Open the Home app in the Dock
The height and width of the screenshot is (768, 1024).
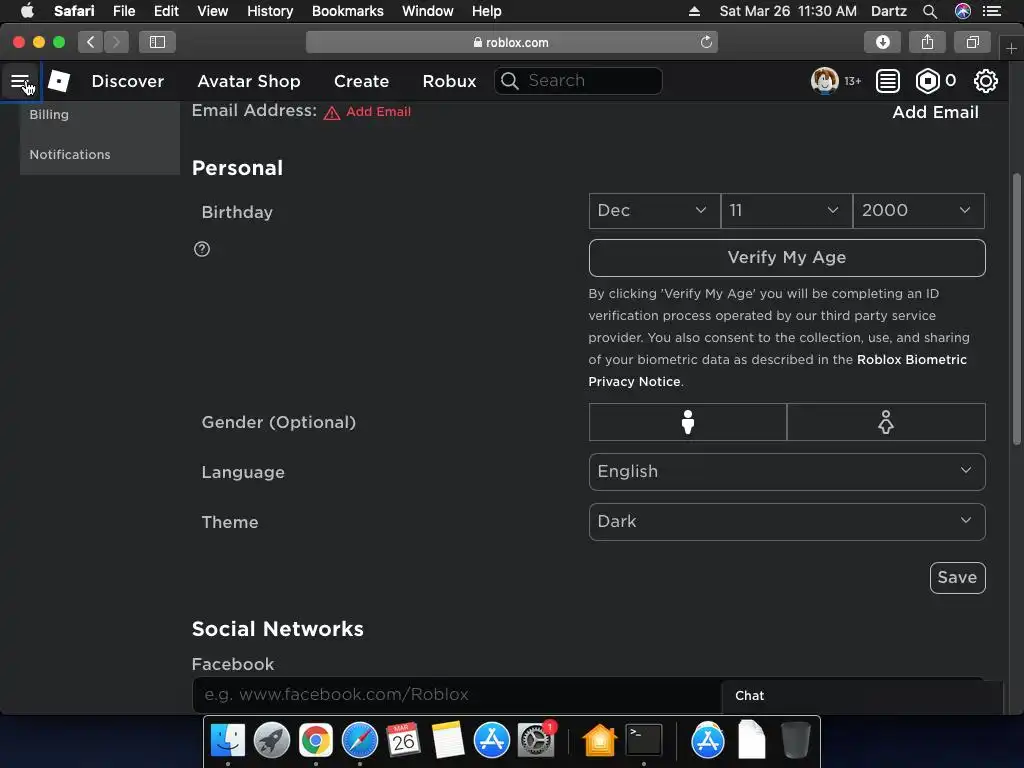(x=600, y=741)
